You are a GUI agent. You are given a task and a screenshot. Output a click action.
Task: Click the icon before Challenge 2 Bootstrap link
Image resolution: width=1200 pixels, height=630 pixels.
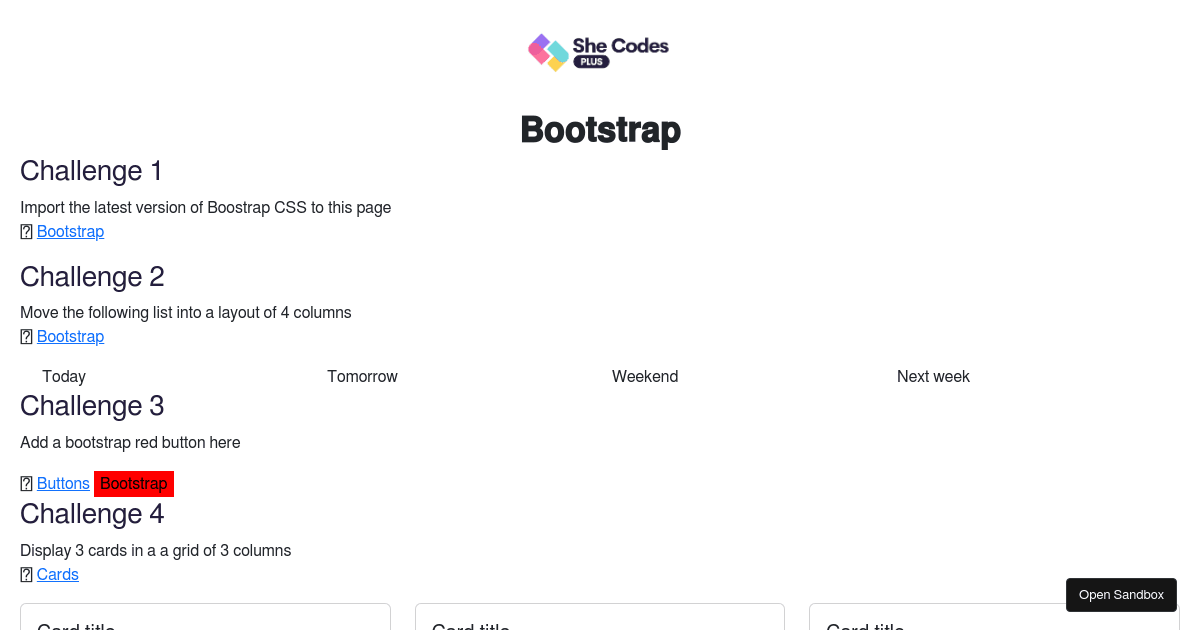26,336
